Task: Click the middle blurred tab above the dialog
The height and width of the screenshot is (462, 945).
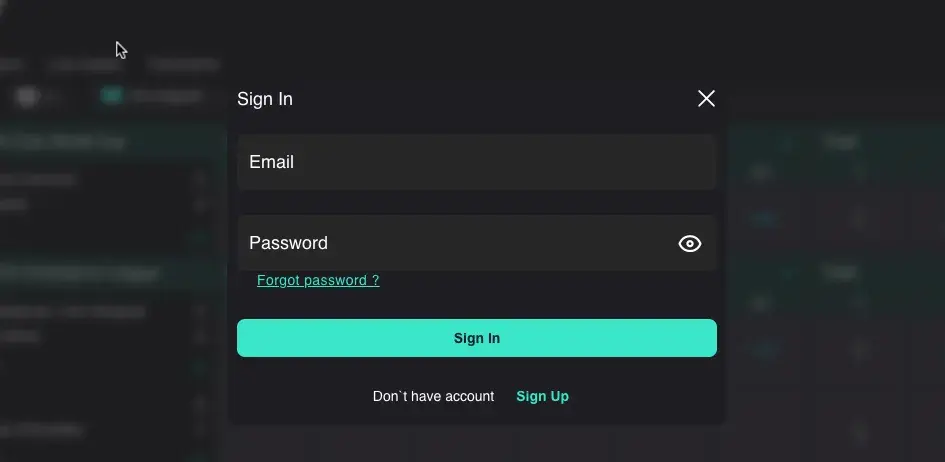Action: (85, 64)
